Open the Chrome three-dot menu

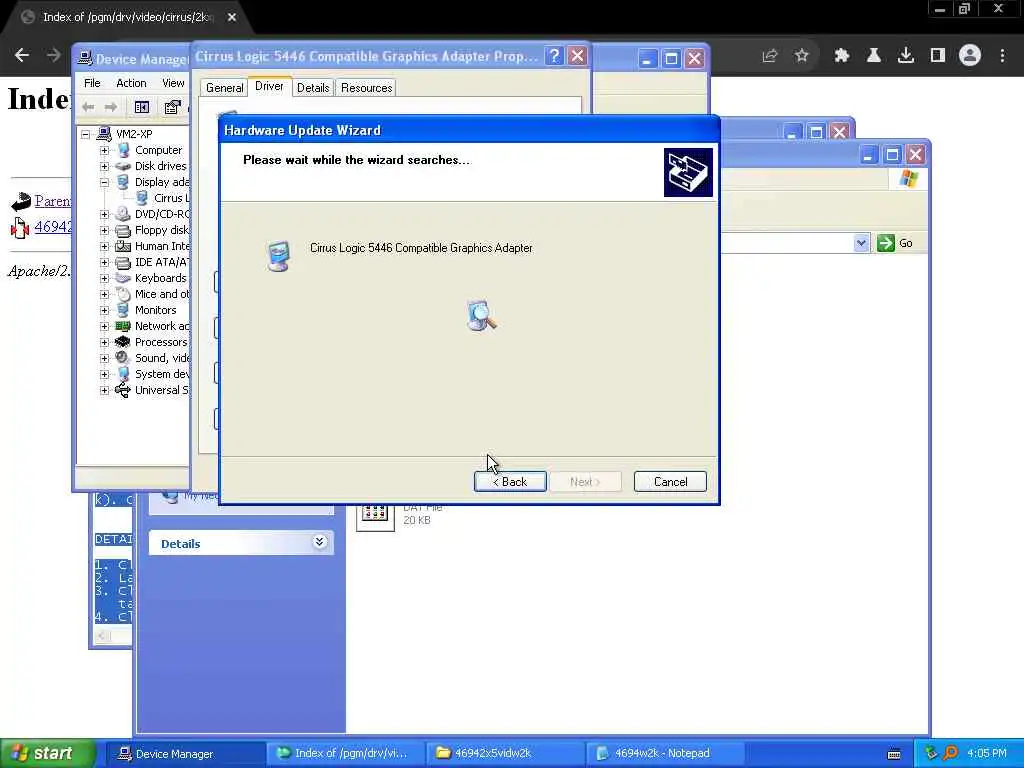click(1002, 56)
